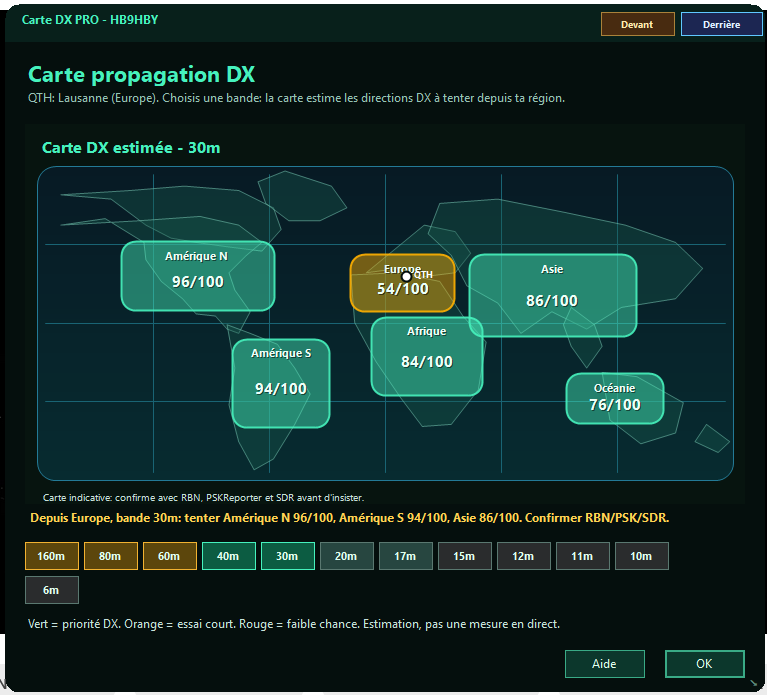Click the 'QTH: Lausanne (Europe)' description line

point(296,98)
